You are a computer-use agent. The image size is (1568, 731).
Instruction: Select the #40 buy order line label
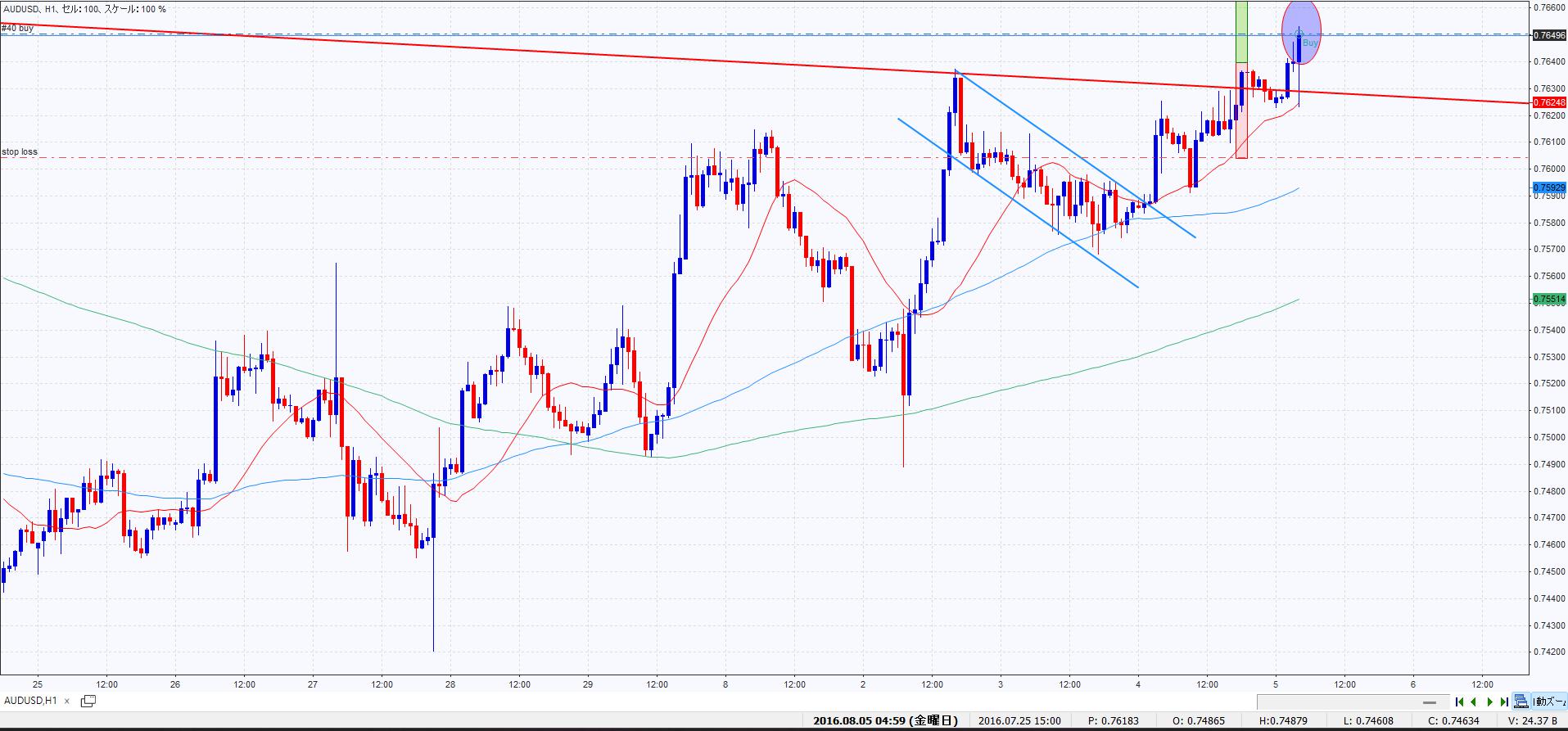[x=17, y=28]
